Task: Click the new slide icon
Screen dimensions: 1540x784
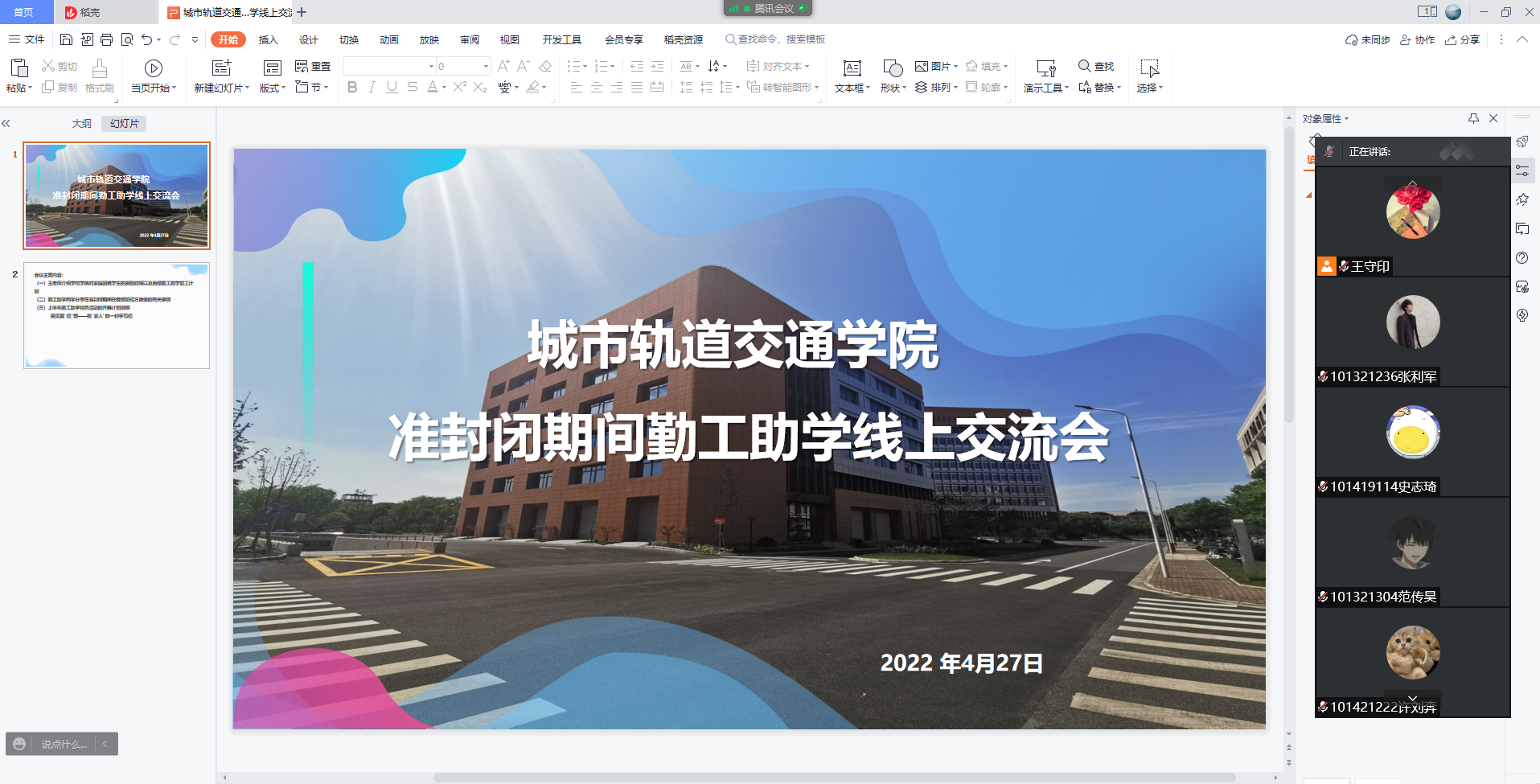Action: (221, 68)
